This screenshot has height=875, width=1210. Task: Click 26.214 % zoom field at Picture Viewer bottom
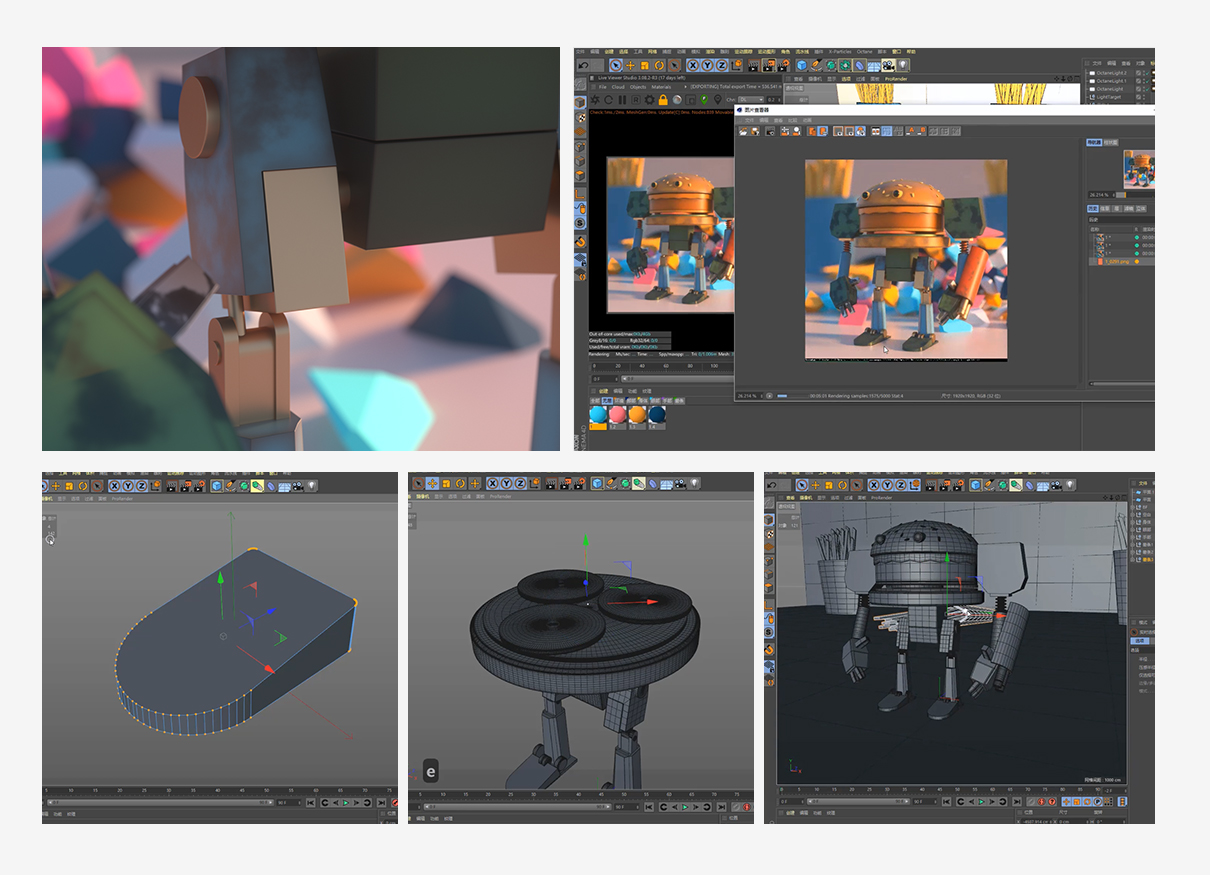click(750, 396)
